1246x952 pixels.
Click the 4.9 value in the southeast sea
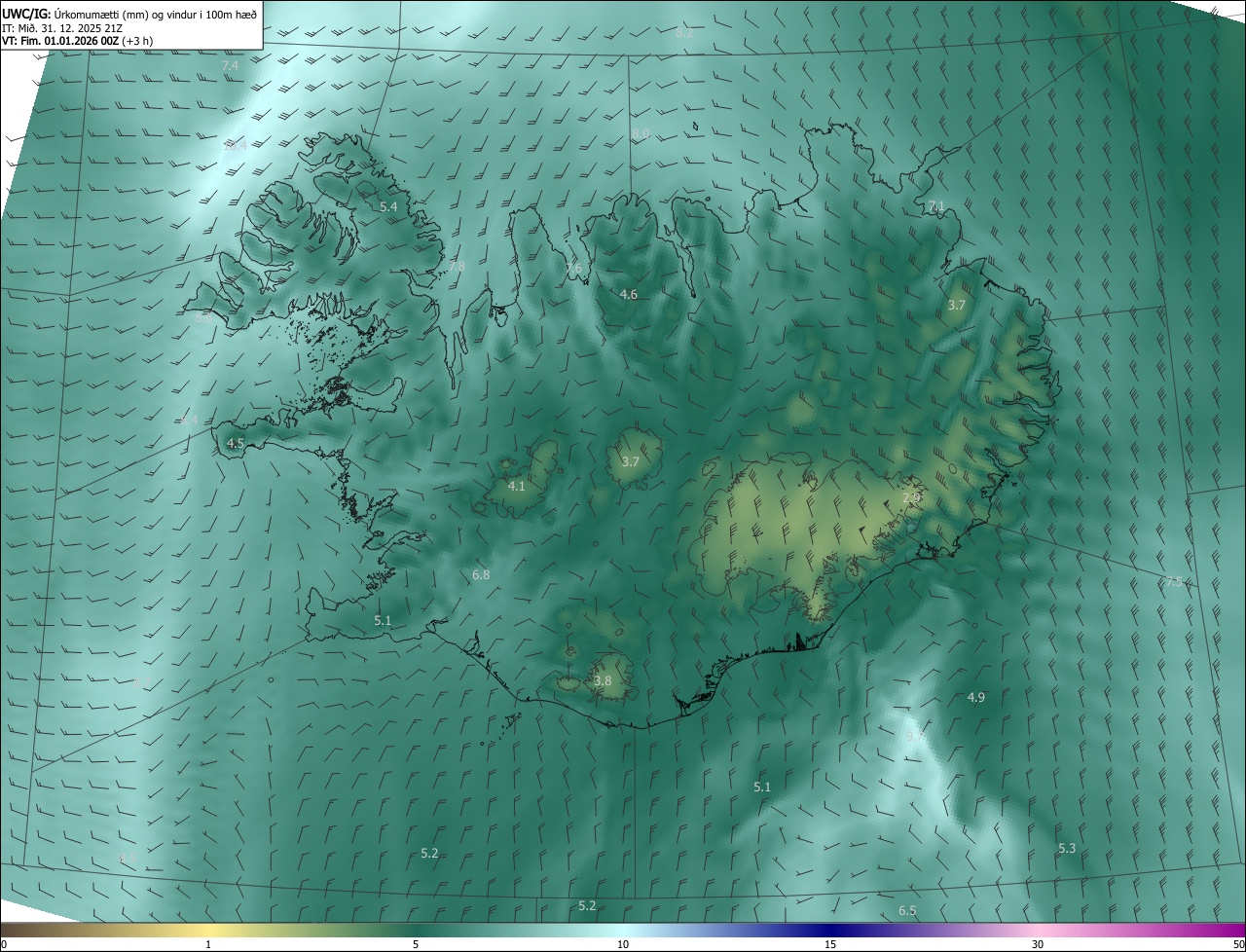[x=976, y=697]
